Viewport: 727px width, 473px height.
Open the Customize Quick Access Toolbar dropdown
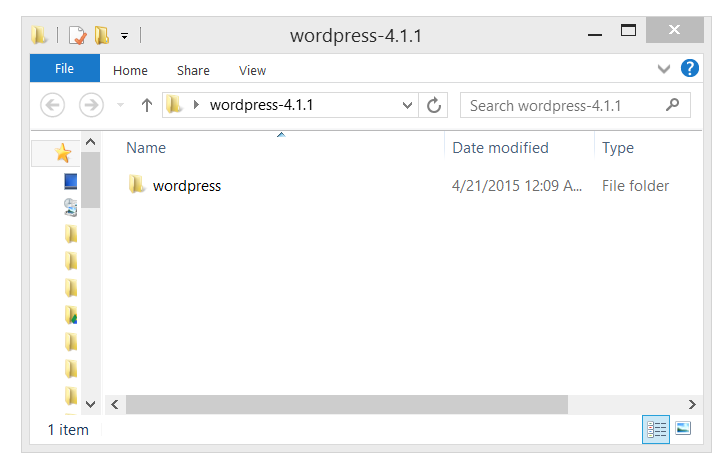pos(124,36)
